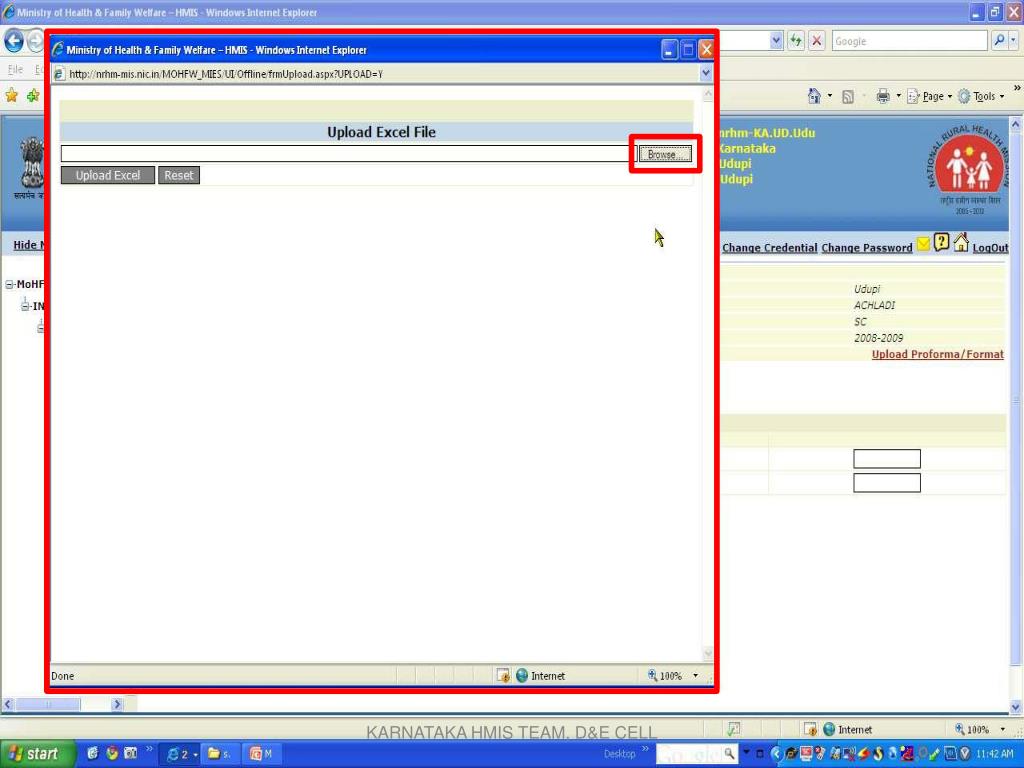The image size is (1024, 768).
Task: Open the Print dropdown arrow
Action: pos(899,96)
